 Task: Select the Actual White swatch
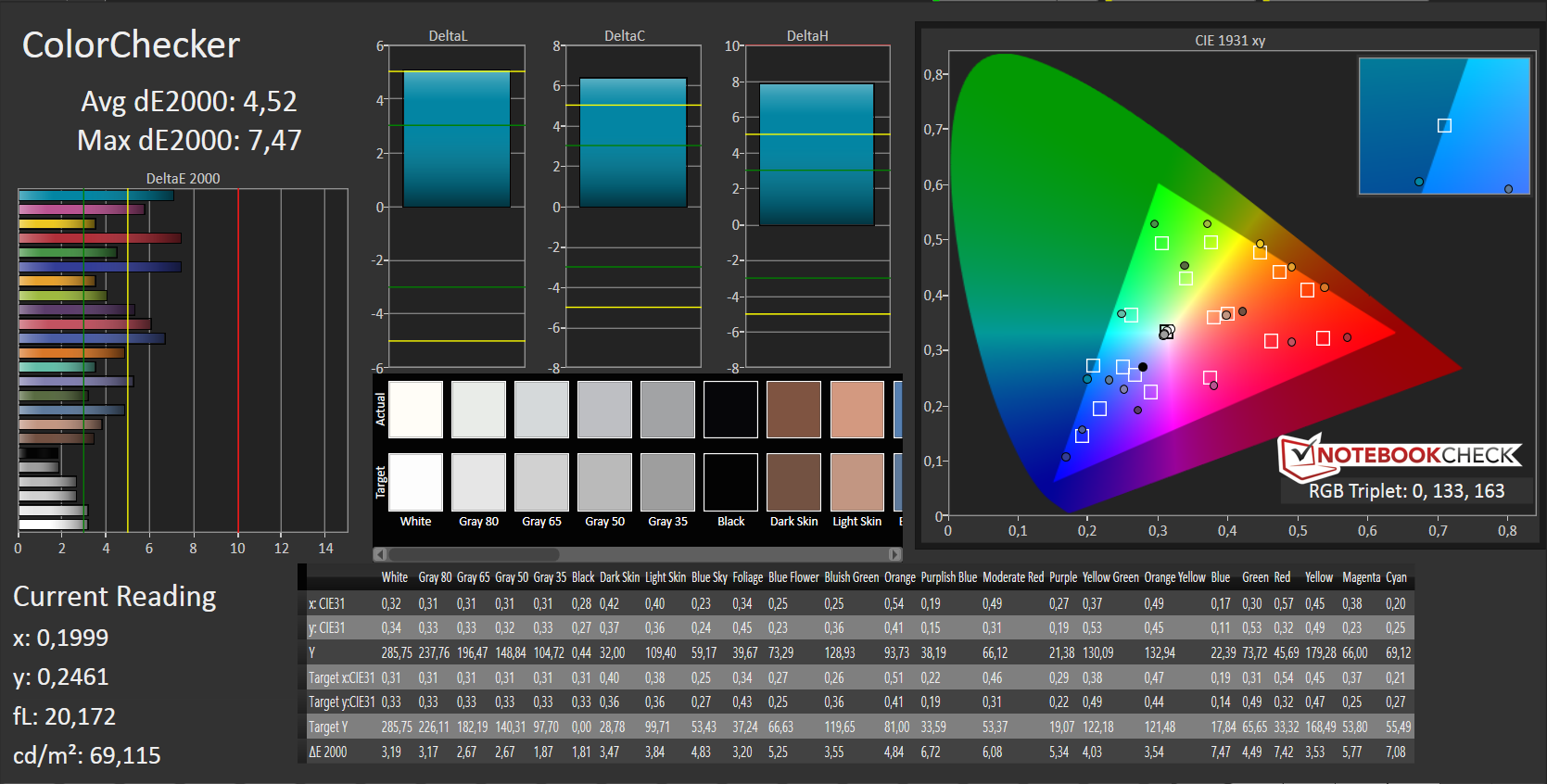click(x=415, y=410)
